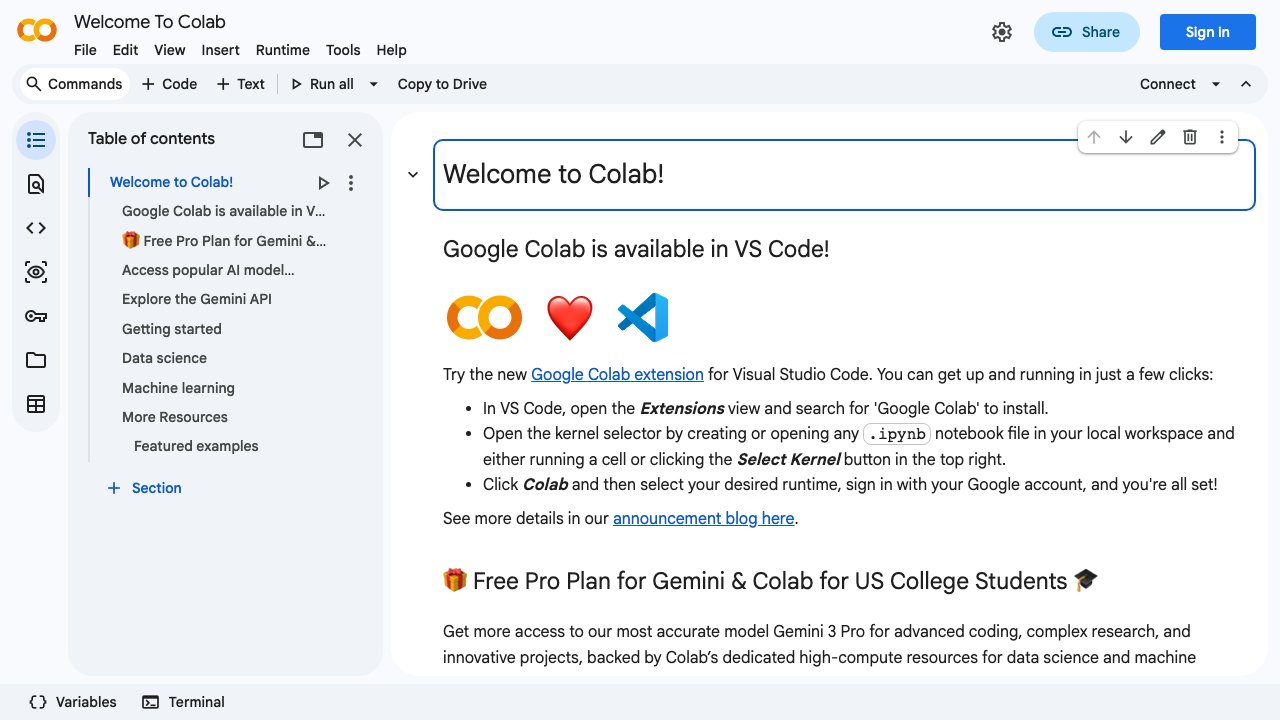Image resolution: width=1280 pixels, height=720 pixels.
Task: Open the Runtime menu
Action: click(283, 50)
